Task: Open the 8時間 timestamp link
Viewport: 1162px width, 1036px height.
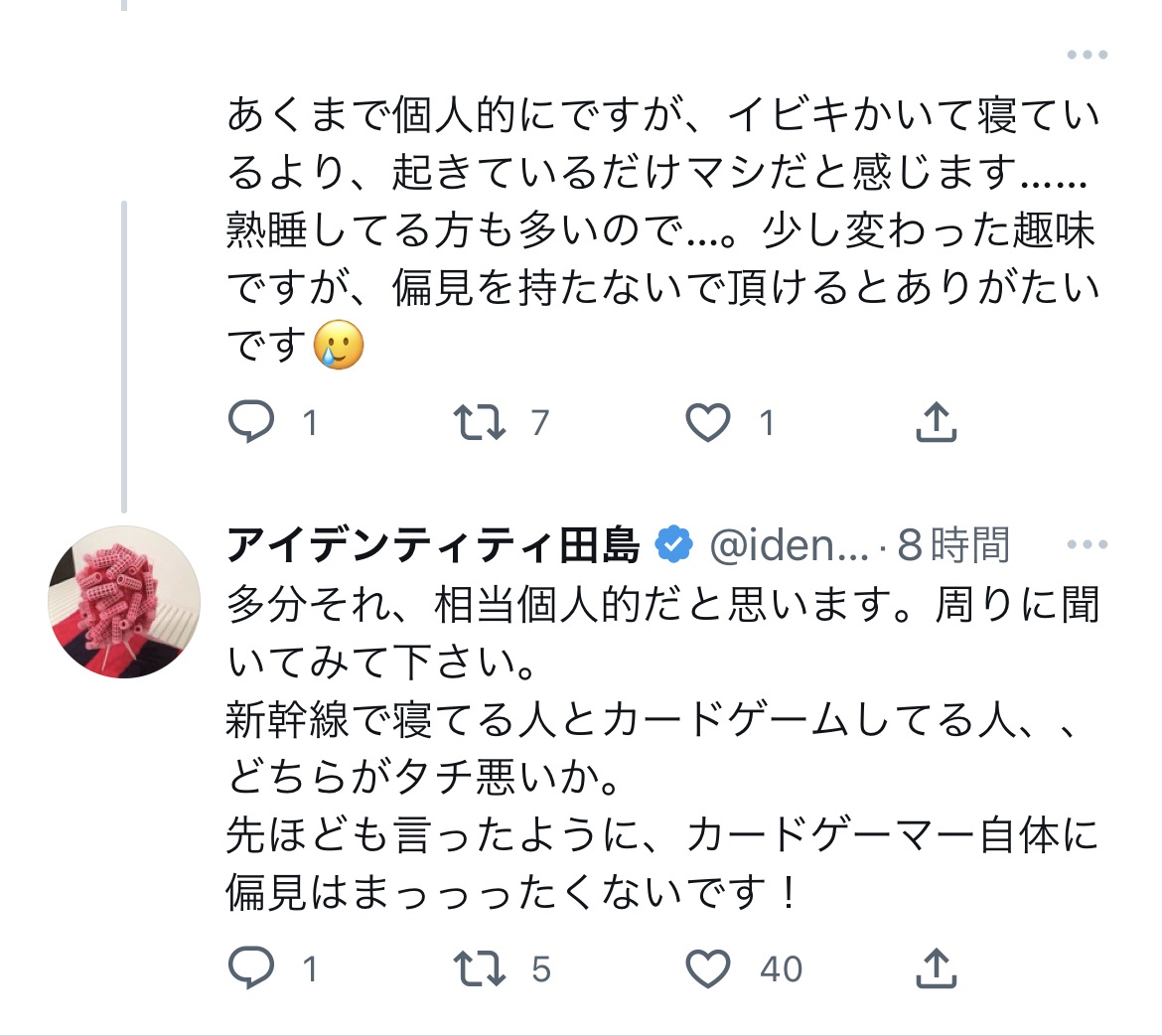Action: [x=952, y=544]
